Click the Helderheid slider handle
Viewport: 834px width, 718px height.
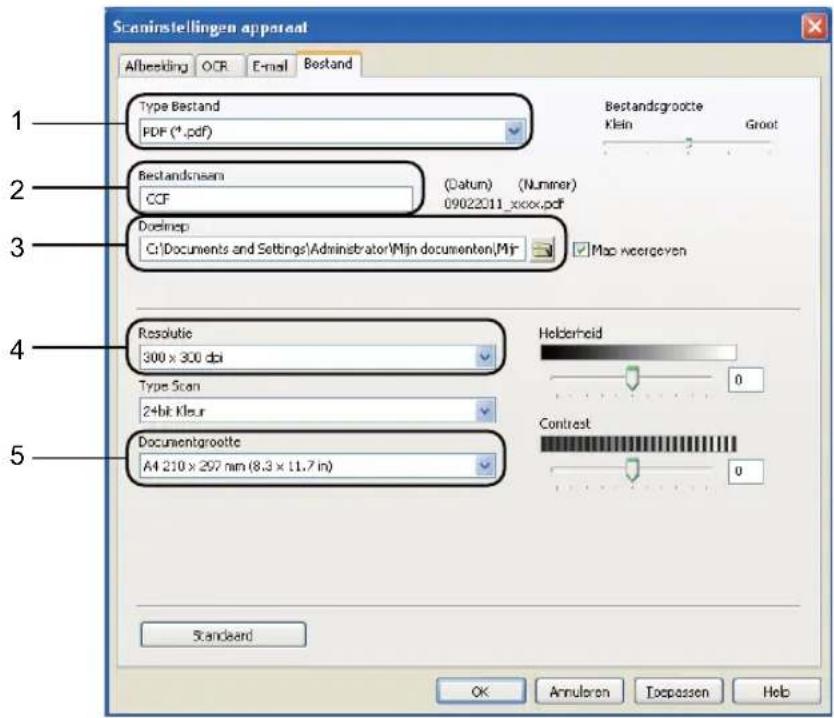[632, 378]
